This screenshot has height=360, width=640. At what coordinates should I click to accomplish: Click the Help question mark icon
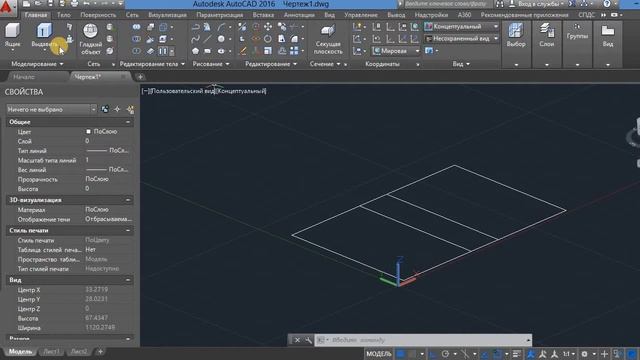607,4
